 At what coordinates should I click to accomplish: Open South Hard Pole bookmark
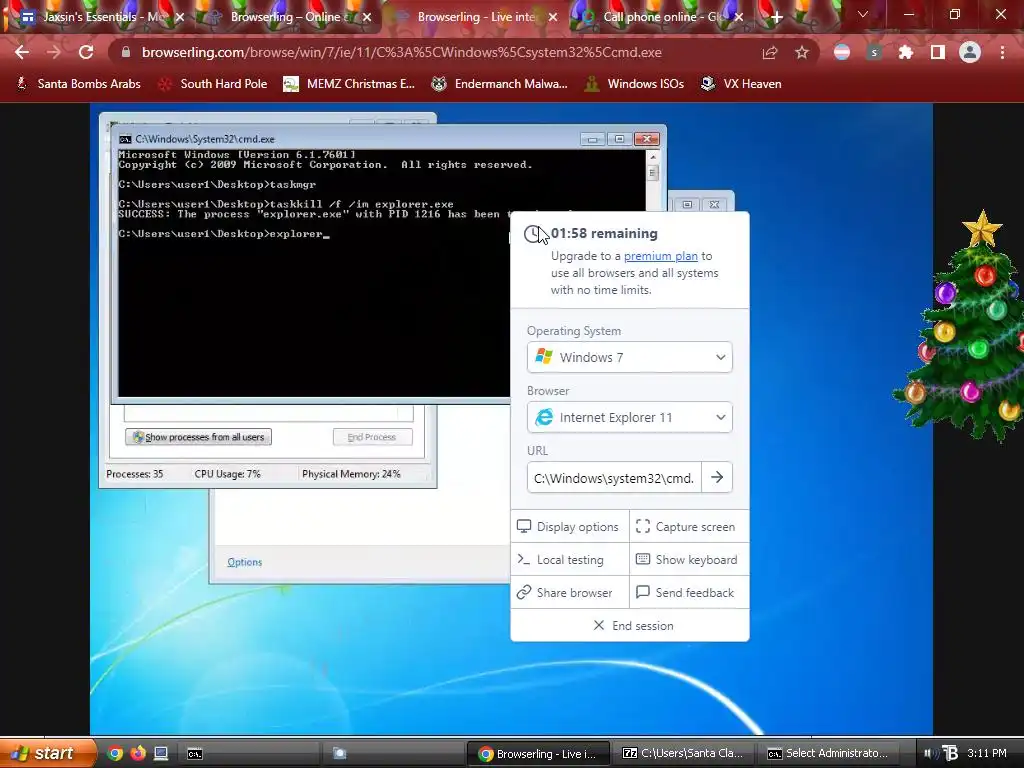point(213,84)
